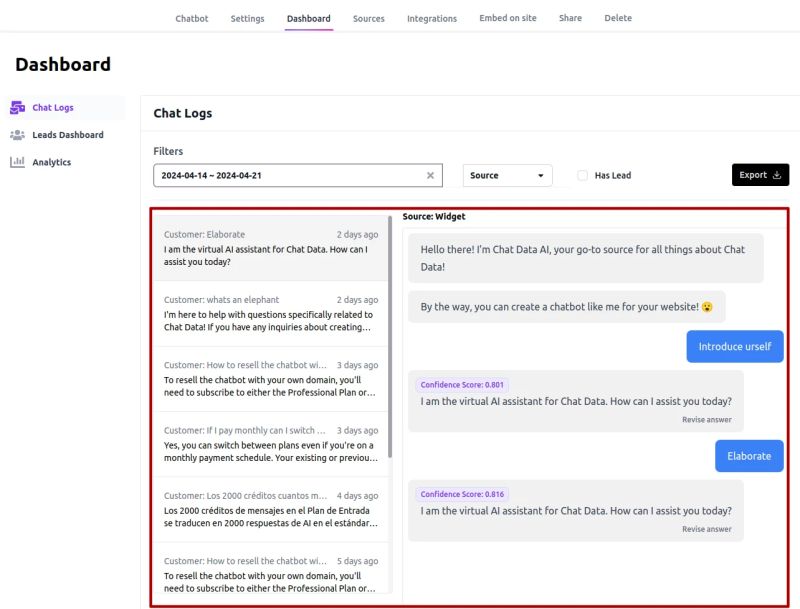This screenshot has height=609, width=800.
Task: Click the 'Elaborate' blue message bubble
Action: [749, 456]
